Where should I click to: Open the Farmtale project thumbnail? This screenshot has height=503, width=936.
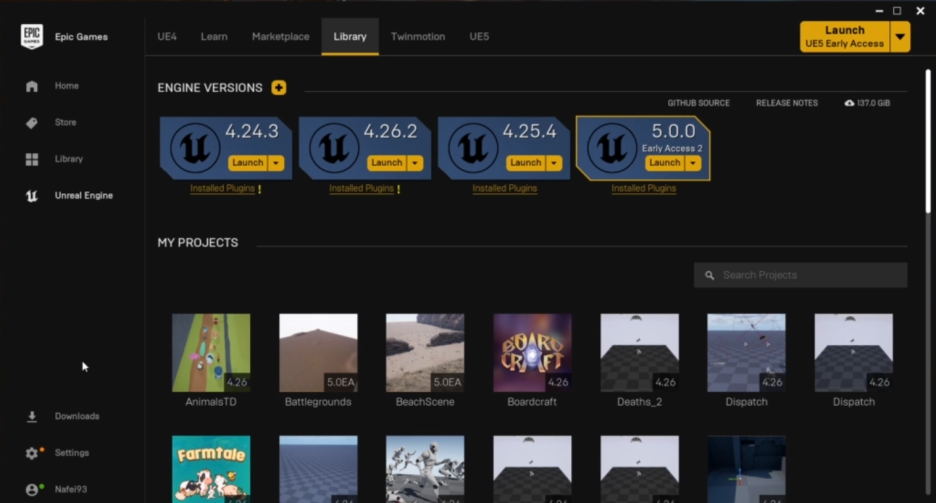click(211, 469)
